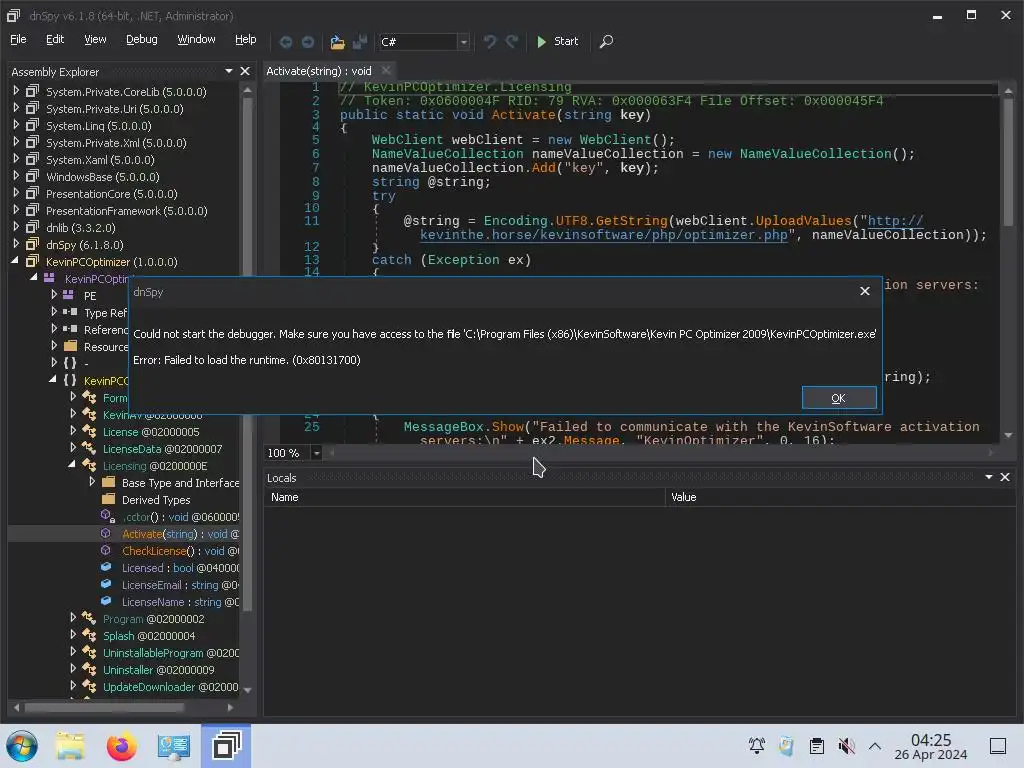Click the Base Type and Interfaces folder icon
The height and width of the screenshot is (768, 1024).
108,482
